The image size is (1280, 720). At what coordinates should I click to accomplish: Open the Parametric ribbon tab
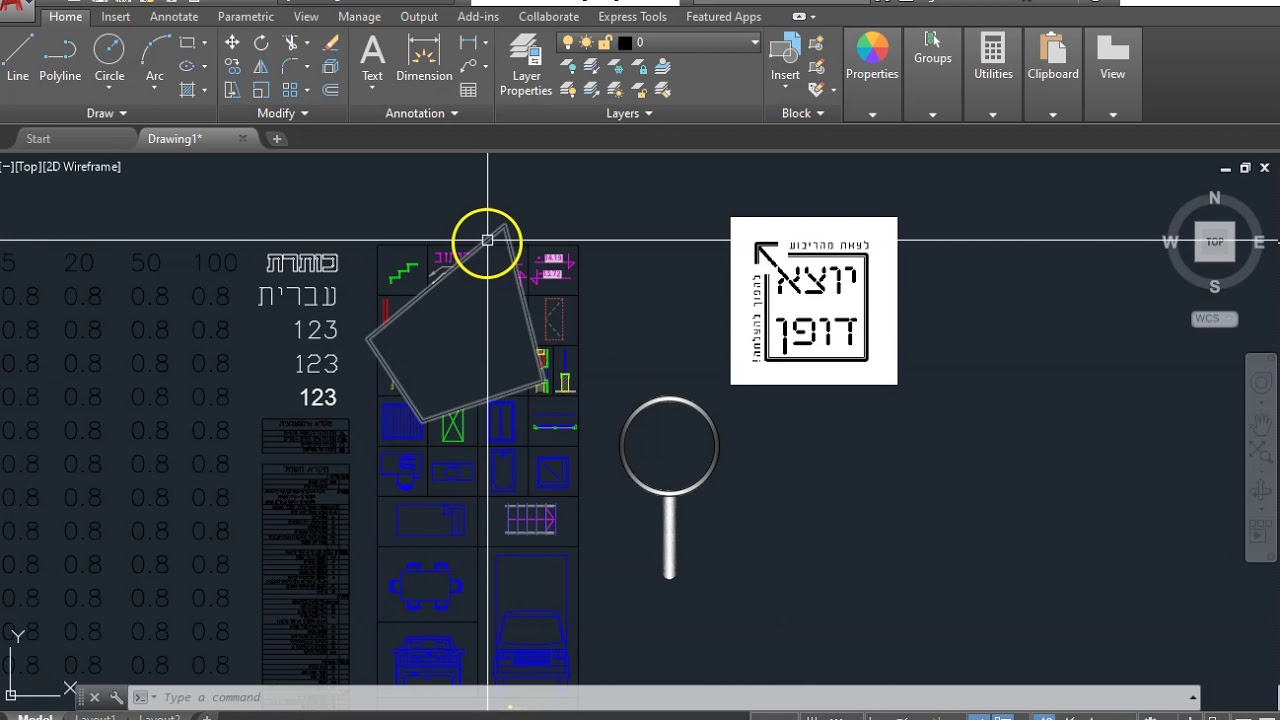coord(246,17)
